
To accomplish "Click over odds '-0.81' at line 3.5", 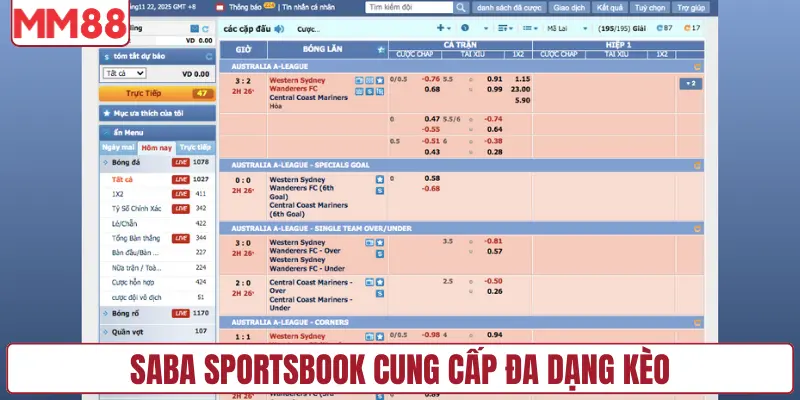I will 493,241.
